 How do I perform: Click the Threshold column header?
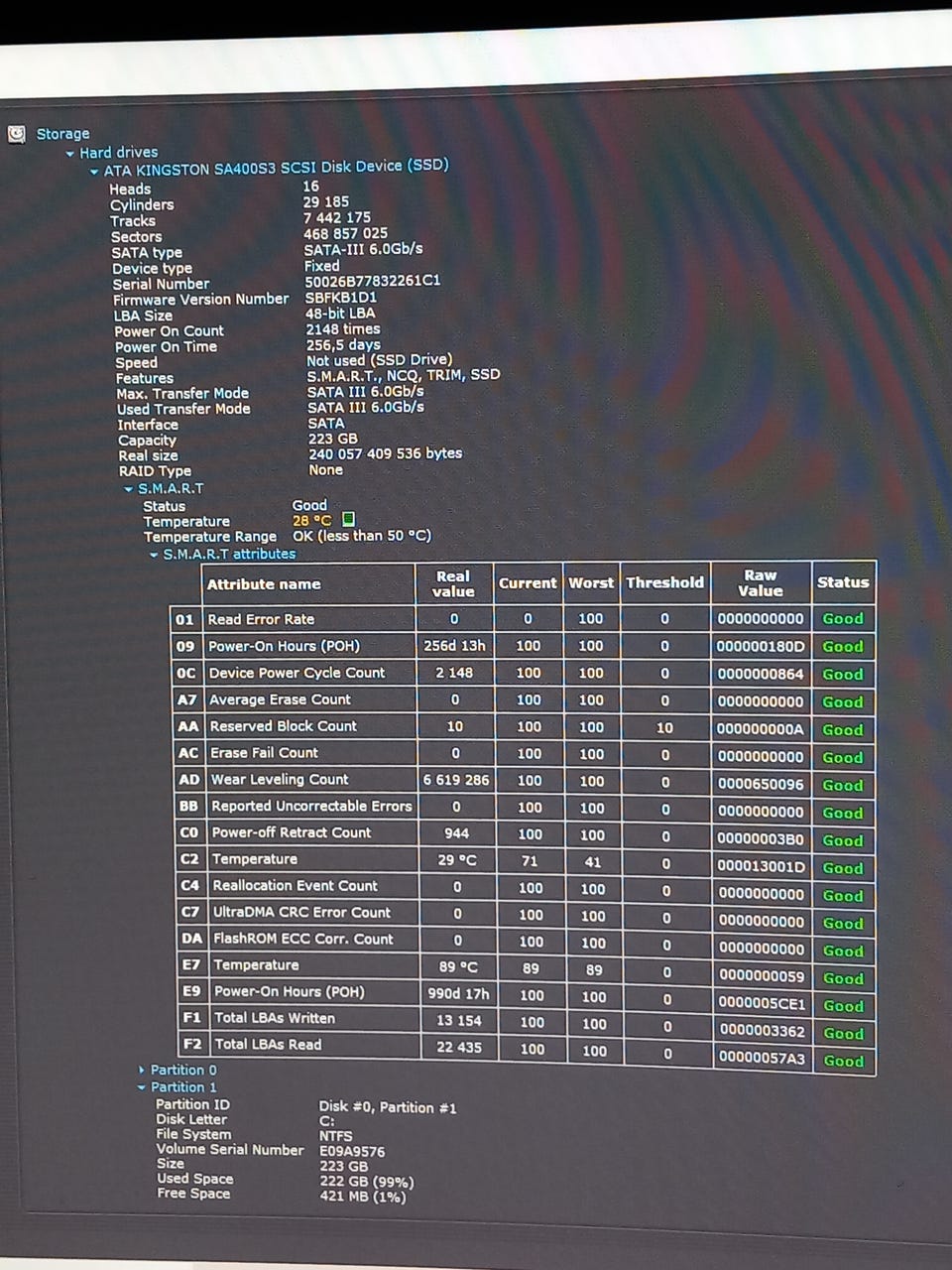(x=664, y=582)
